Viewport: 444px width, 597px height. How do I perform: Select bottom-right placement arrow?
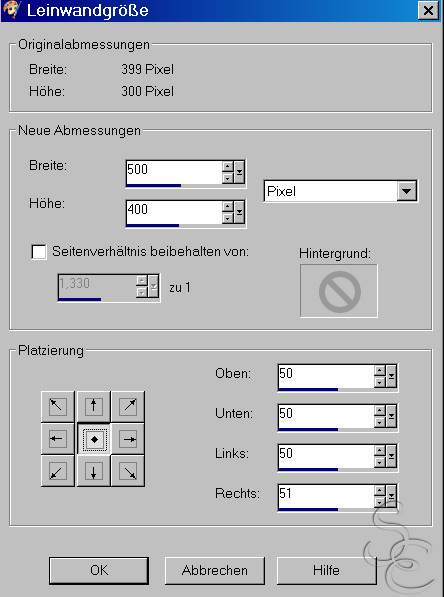[x=128, y=471]
